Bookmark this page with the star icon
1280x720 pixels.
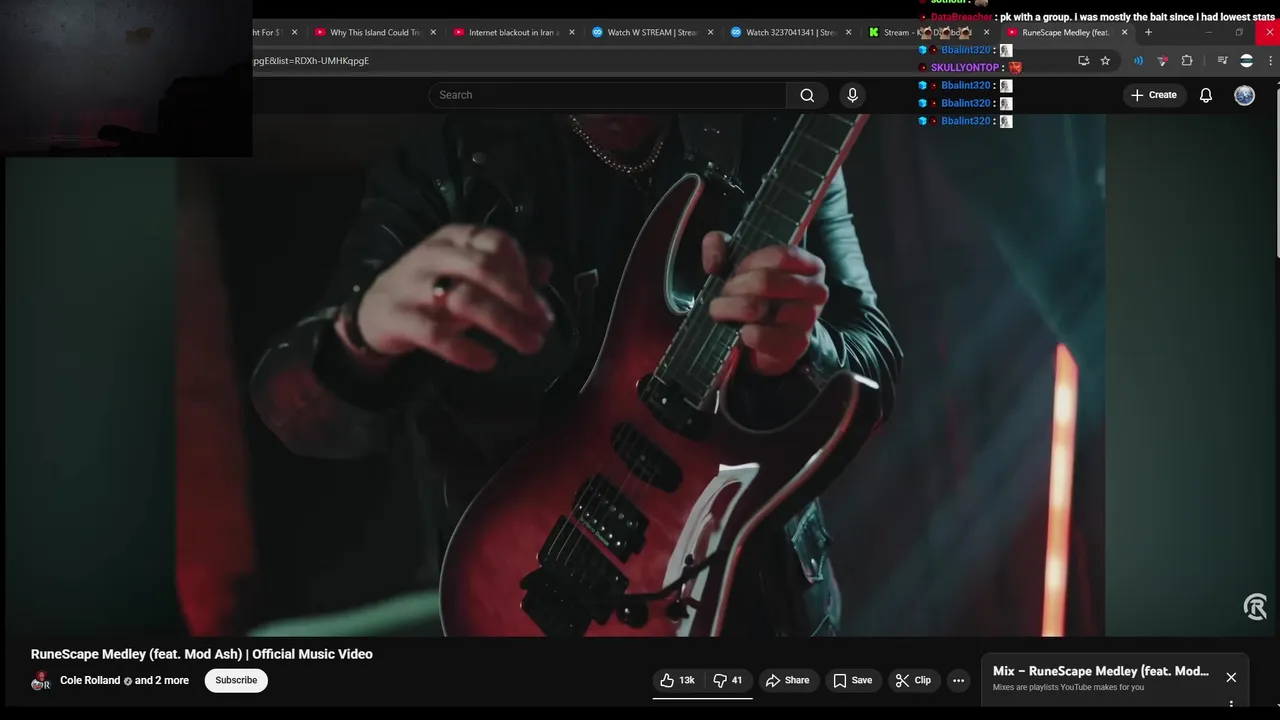(x=1105, y=61)
